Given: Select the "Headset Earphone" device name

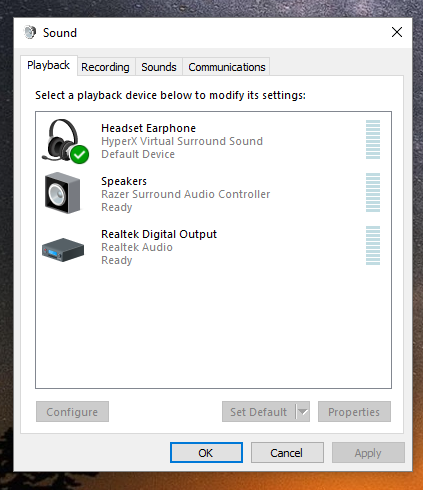Looking at the screenshot, I should [148, 128].
